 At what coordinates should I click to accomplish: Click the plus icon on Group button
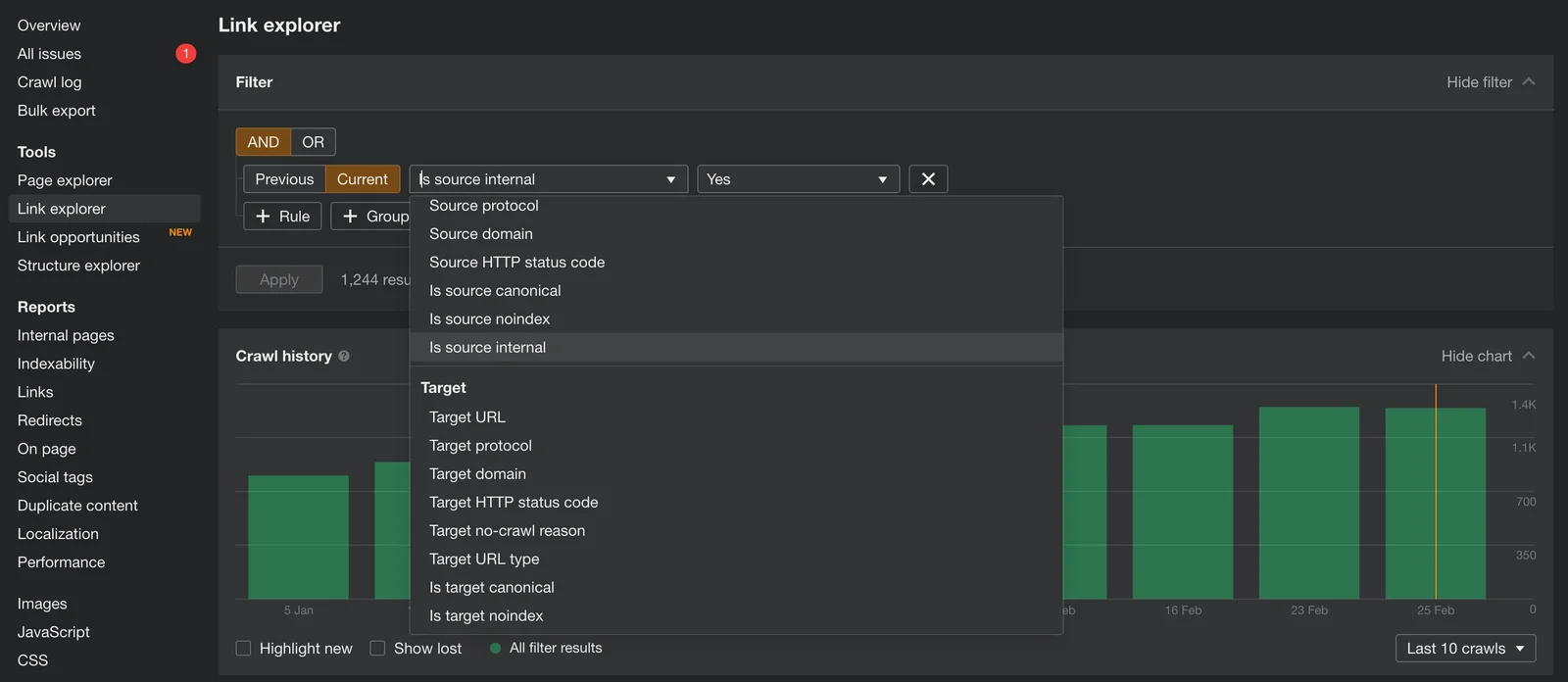[350, 217]
